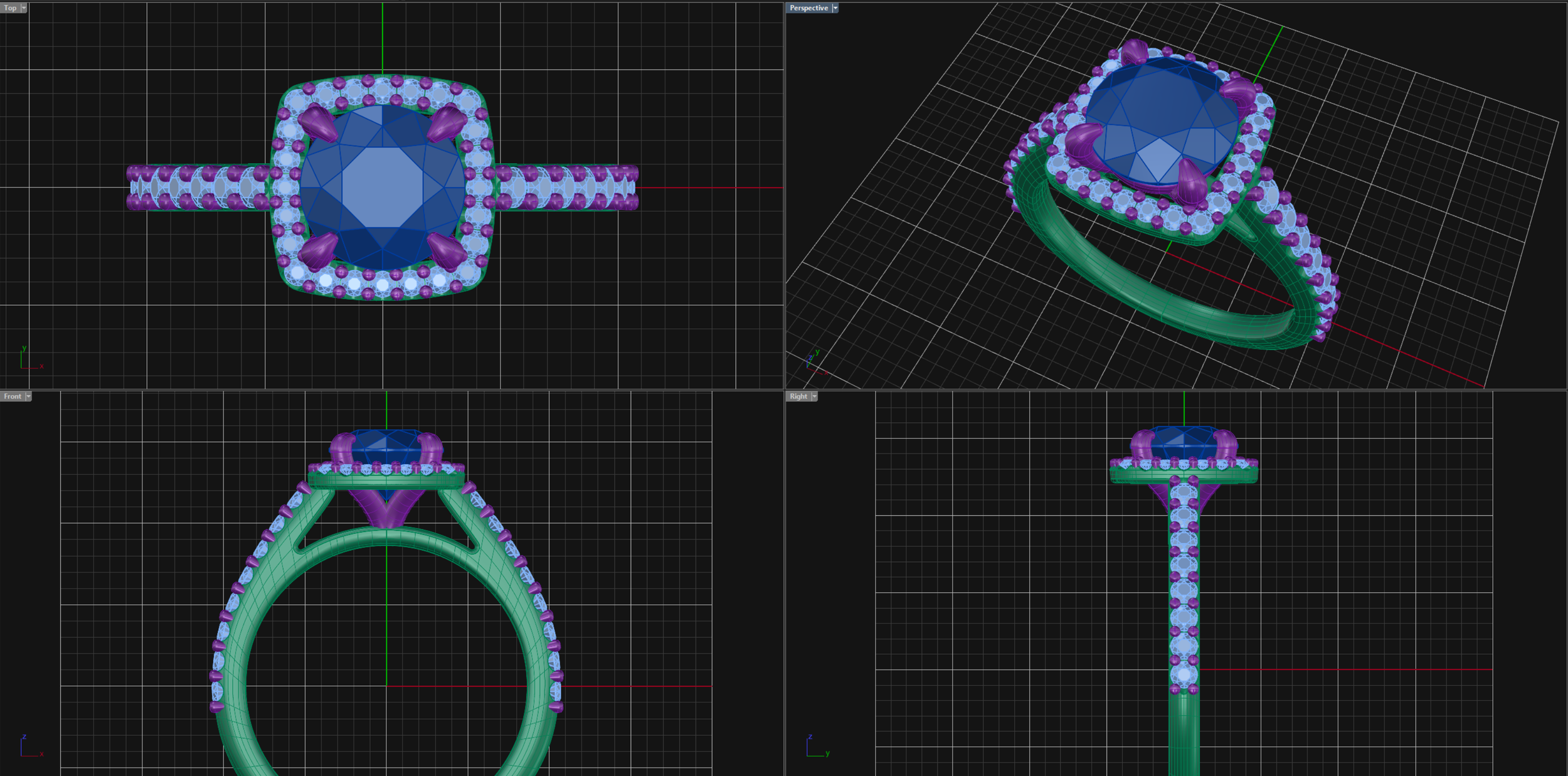
Task: Open the Right viewport dropdown arrow
Action: click(x=814, y=396)
